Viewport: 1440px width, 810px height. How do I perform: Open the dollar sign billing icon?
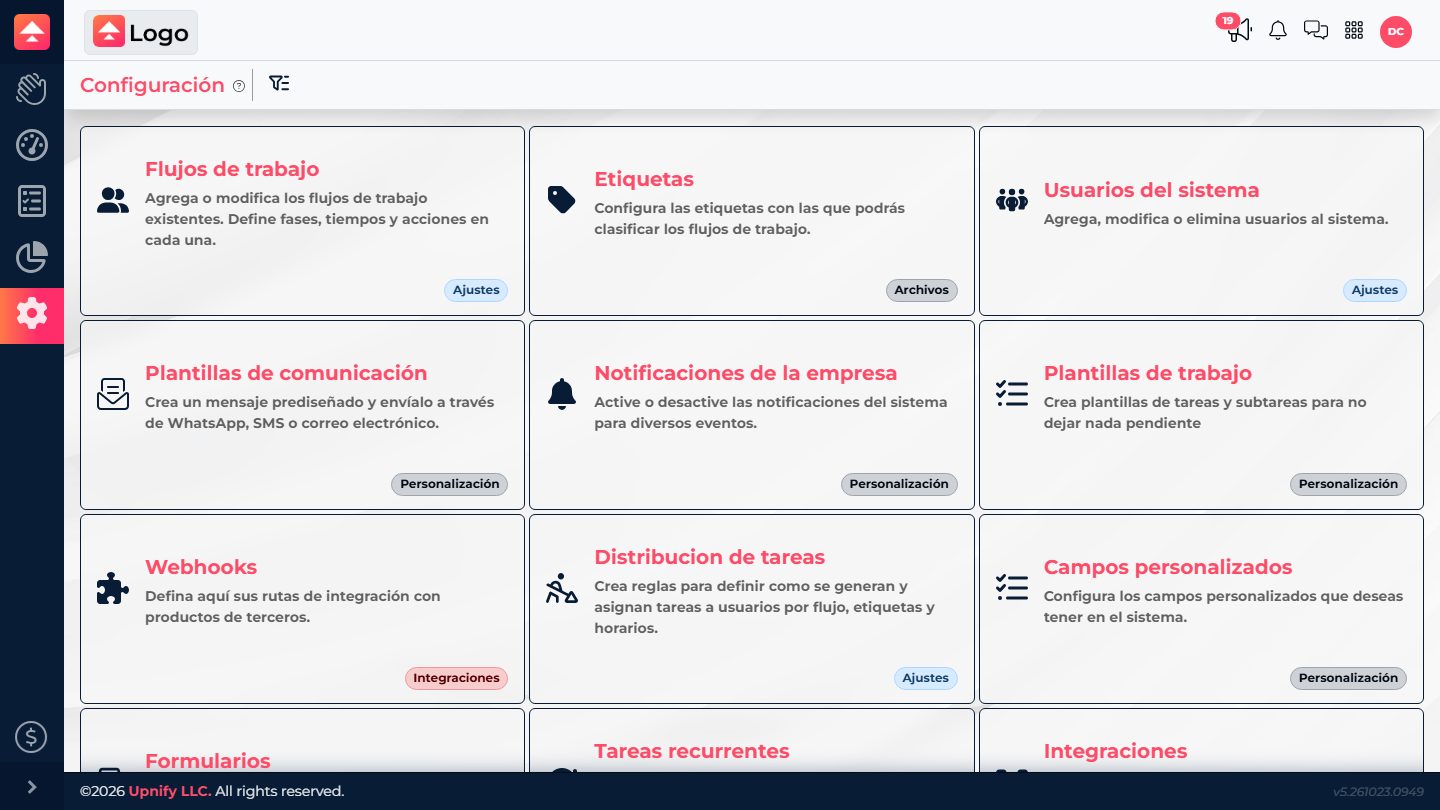click(x=32, y=738)
